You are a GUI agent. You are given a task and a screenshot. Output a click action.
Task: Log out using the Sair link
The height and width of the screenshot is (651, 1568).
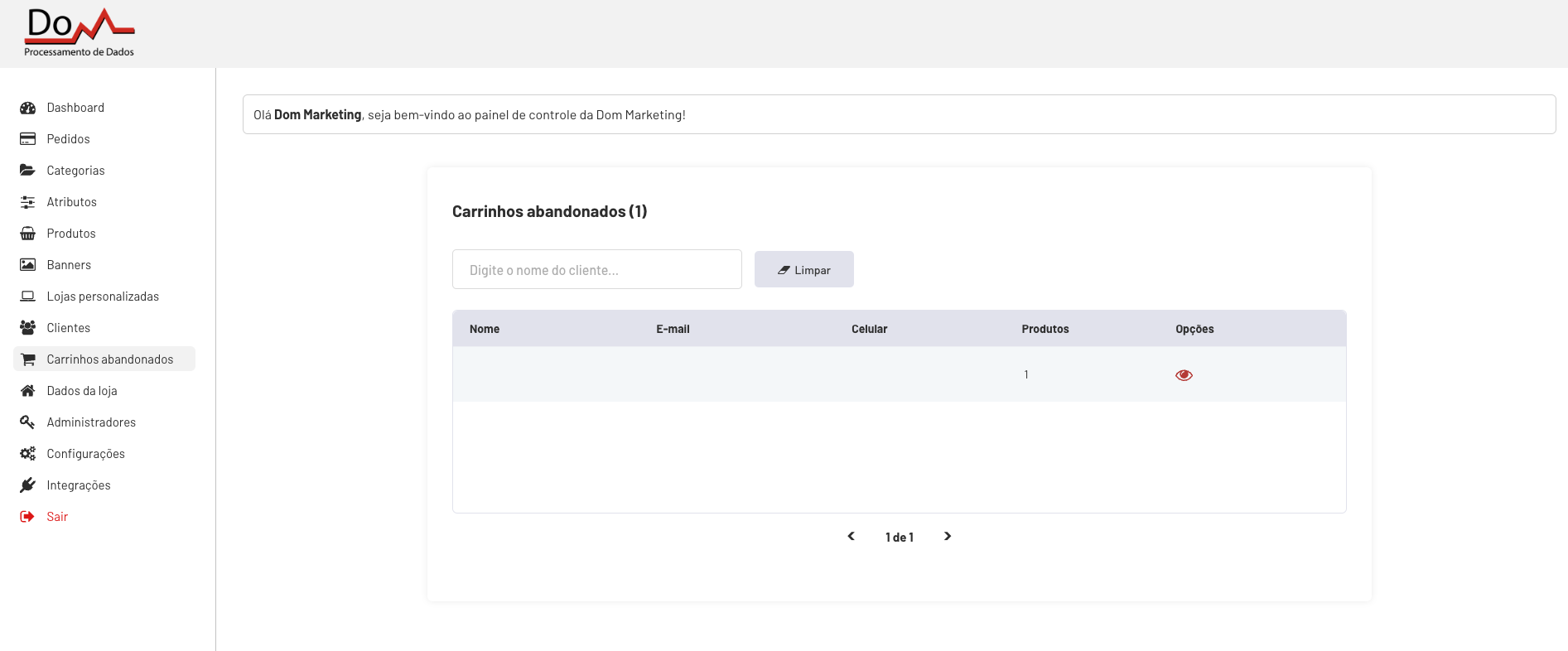pos(57,517)
